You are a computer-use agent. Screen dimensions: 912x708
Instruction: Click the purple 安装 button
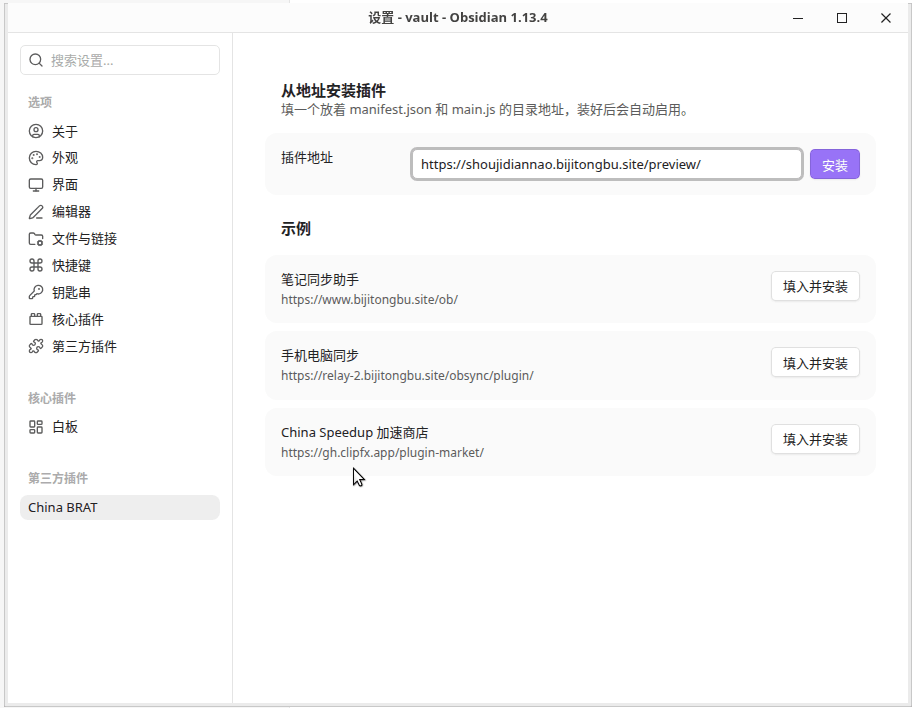point(835,165)
